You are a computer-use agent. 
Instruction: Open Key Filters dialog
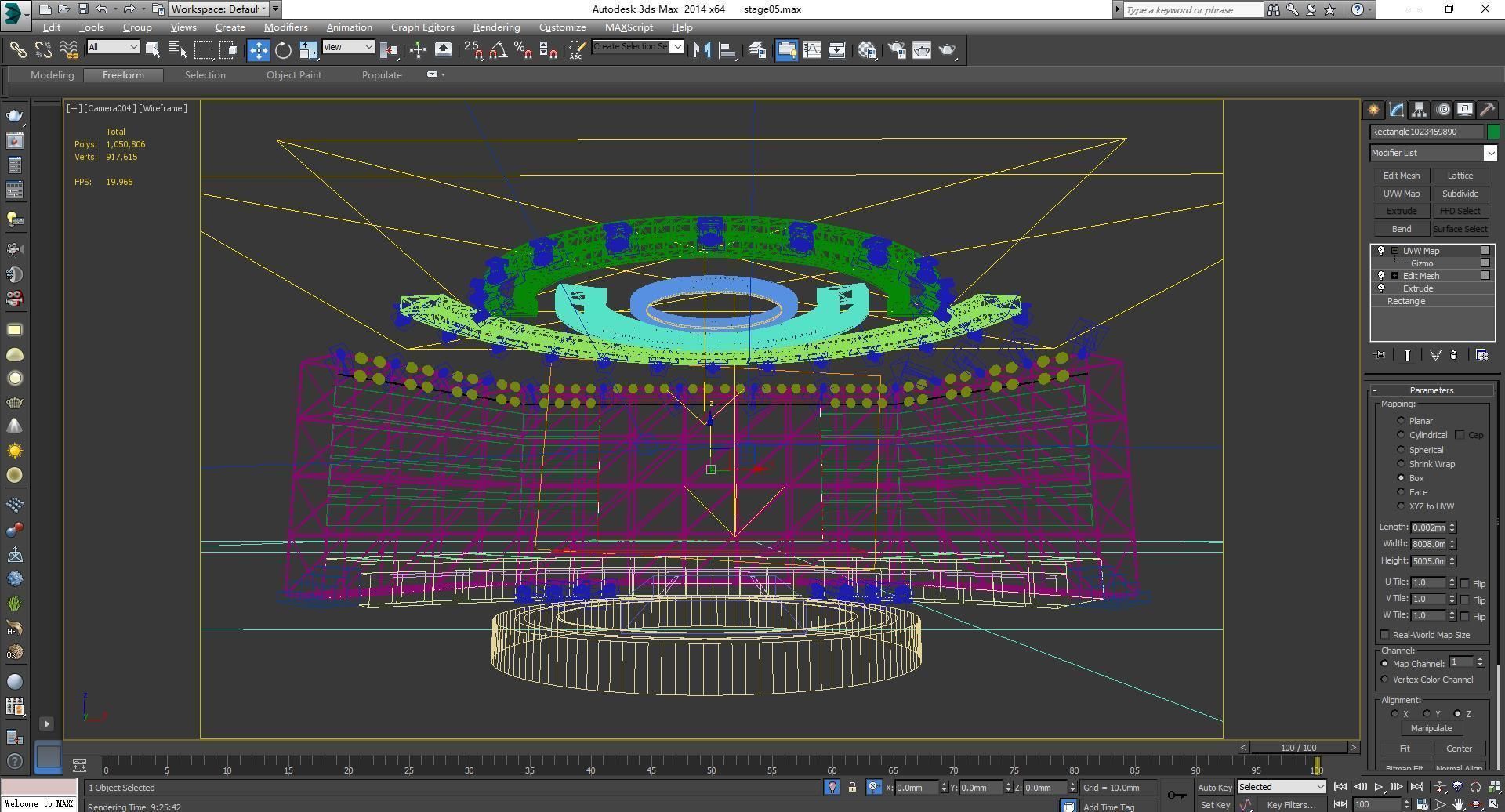coord(1290,805)
